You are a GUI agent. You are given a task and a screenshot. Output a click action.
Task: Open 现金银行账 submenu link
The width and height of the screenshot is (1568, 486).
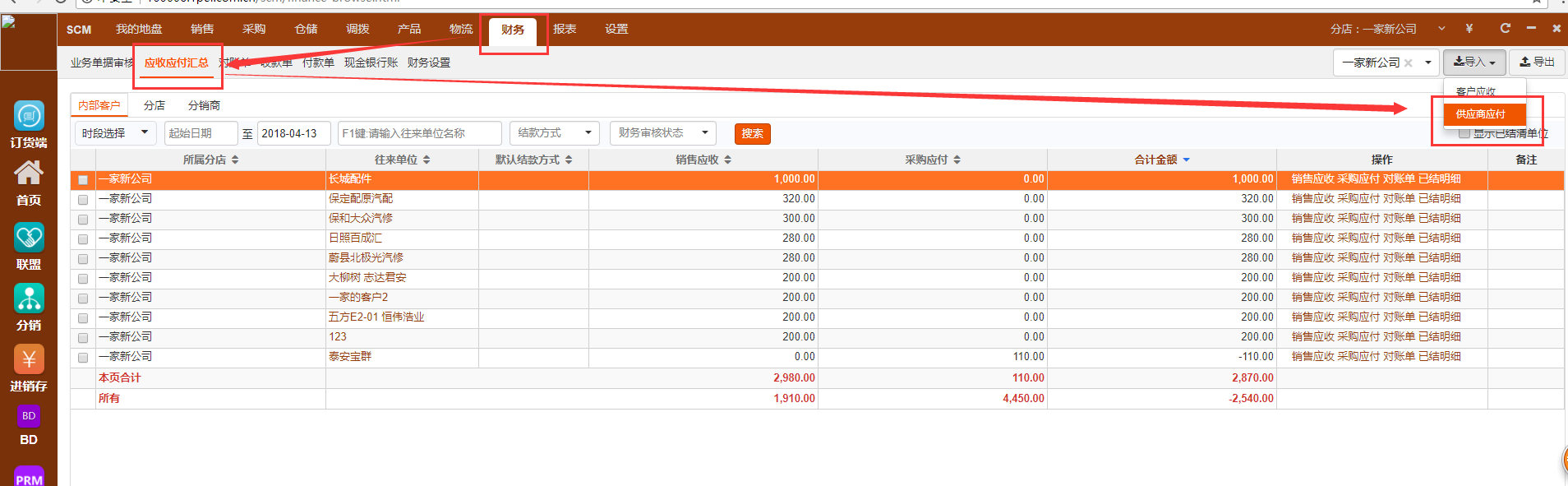pyautogui.click(x=371, y=62)
